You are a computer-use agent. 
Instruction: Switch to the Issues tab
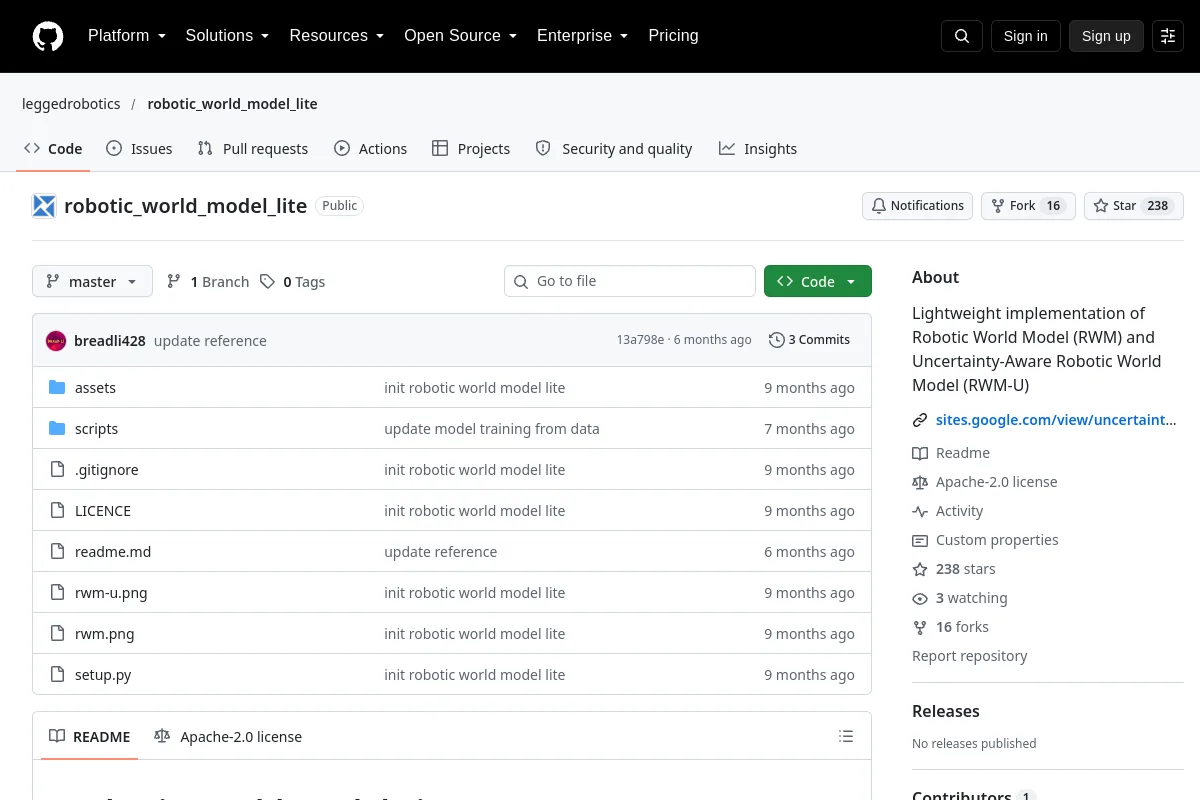[x=139, y=149]
